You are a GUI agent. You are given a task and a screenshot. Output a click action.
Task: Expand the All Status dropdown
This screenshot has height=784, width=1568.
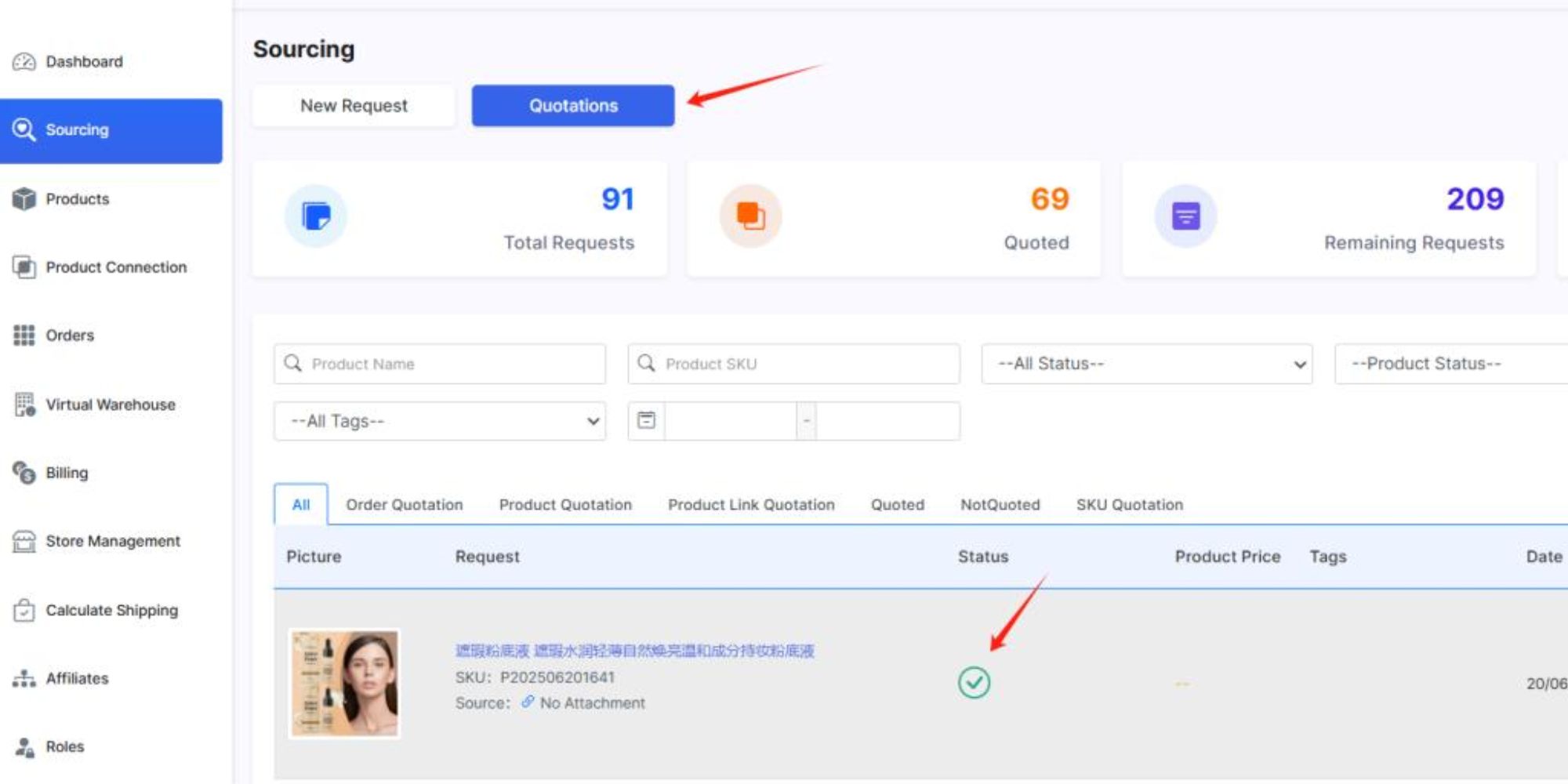pyautogui.click(x=1146, y=364)
